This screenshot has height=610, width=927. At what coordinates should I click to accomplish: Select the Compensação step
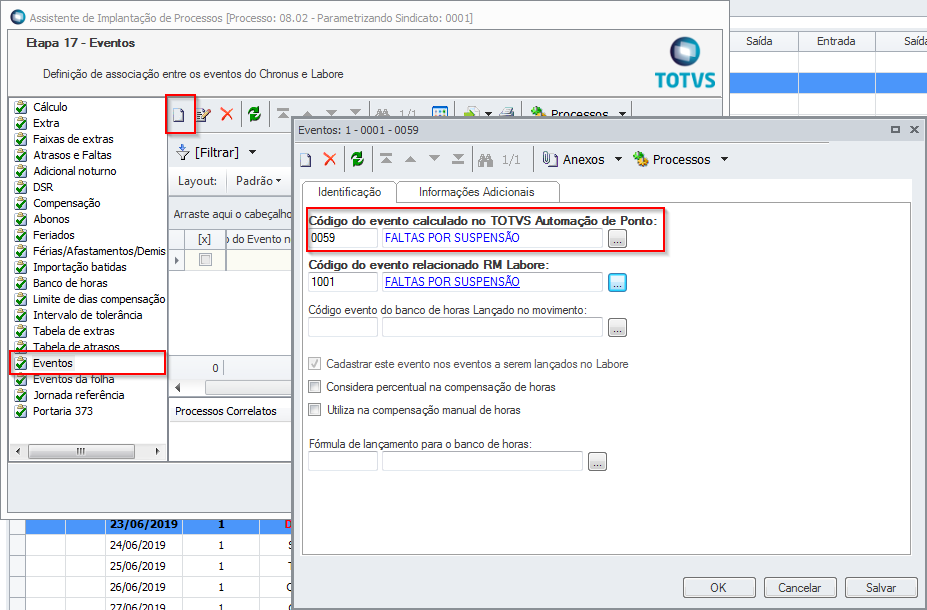tap(67, 203)
